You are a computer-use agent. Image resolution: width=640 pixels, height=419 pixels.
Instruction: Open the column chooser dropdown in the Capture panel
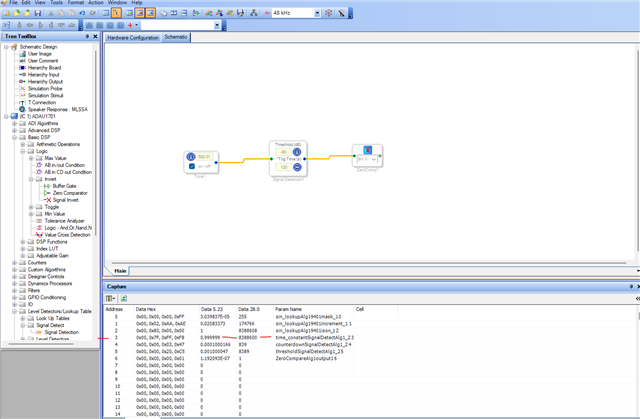110,299
